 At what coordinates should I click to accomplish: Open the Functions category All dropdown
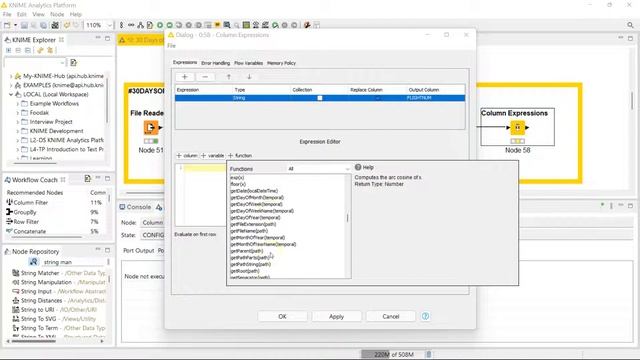coord(319,169)
